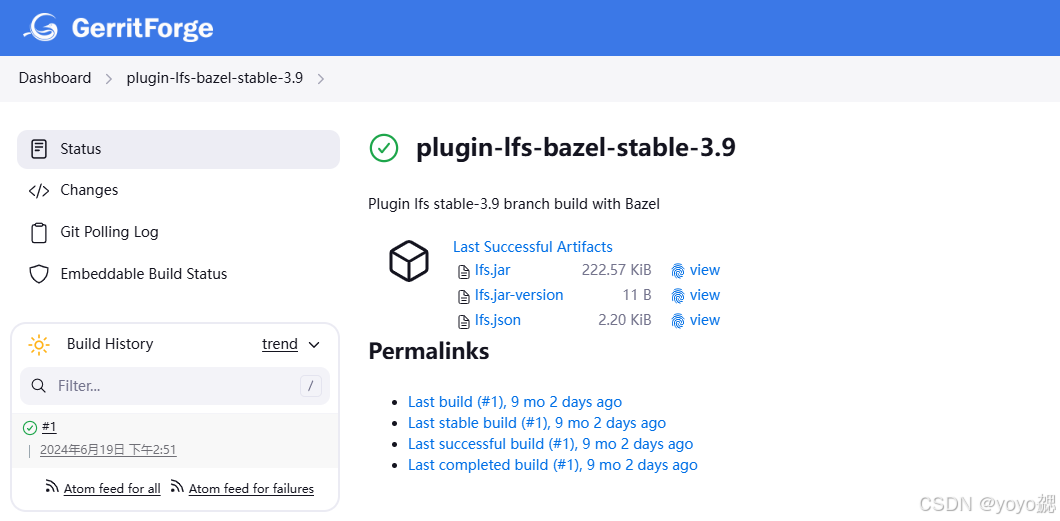Expand the Build History trend dropdown arrow
This screenshot has height=521, width=1060.
point(314,345)
